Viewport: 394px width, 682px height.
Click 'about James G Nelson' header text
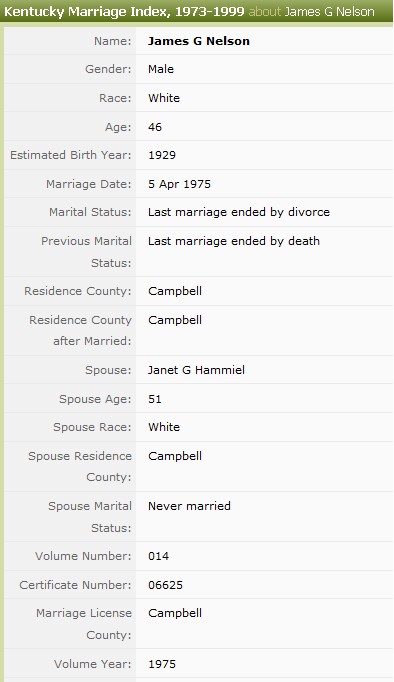click(x=311, y=11)
